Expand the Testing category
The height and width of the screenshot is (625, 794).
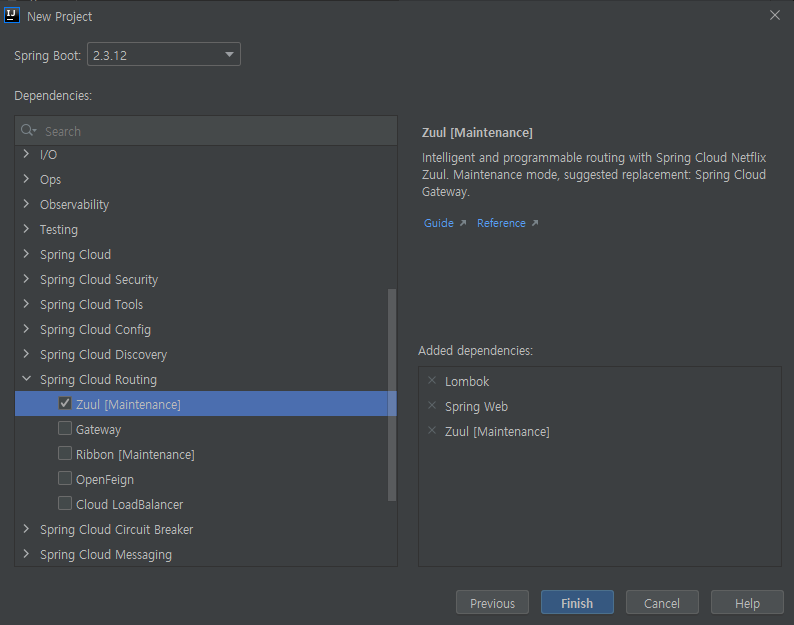(26, 228)
